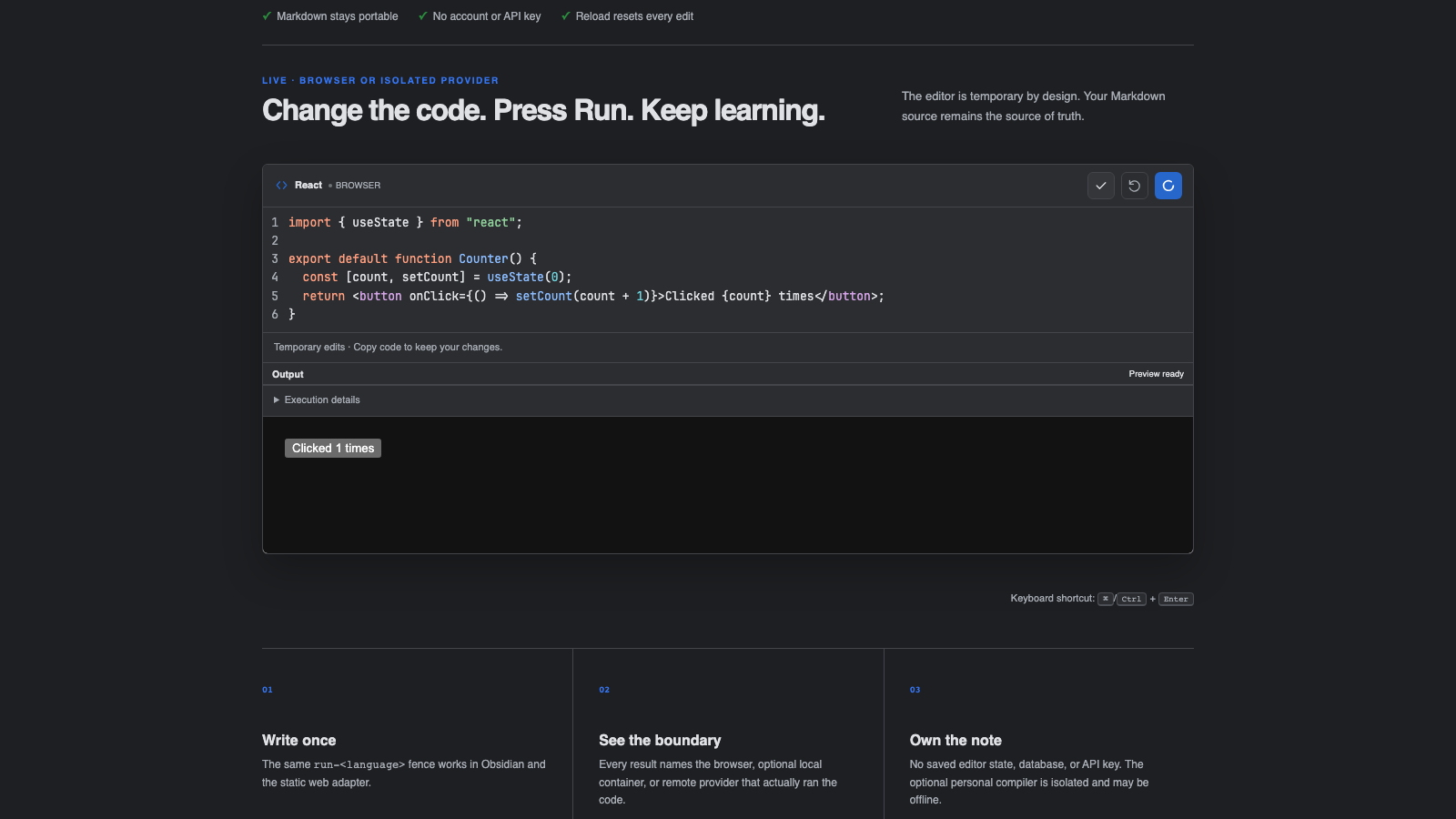Image resolution: width=1456 pixels, height=819 pixels.
Task: Click the "run-<language>" inline code text
Action: point(359,765)
